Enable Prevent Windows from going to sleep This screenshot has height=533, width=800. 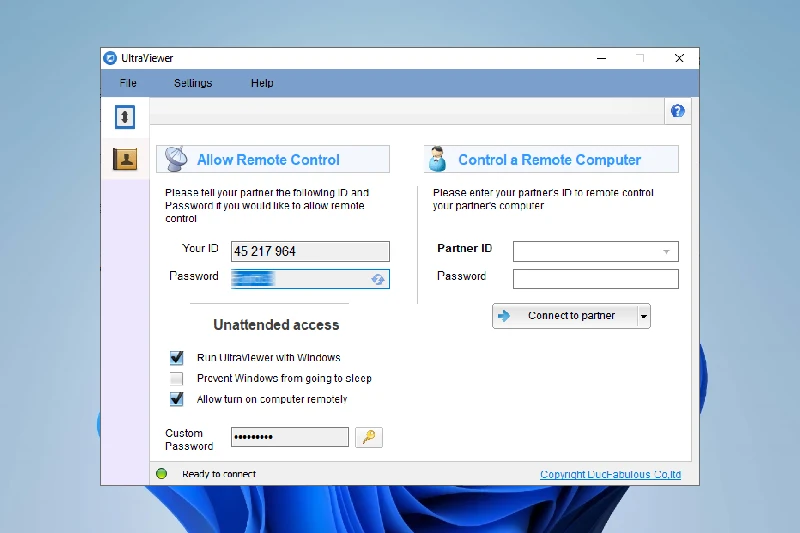[x=177, y=378]
